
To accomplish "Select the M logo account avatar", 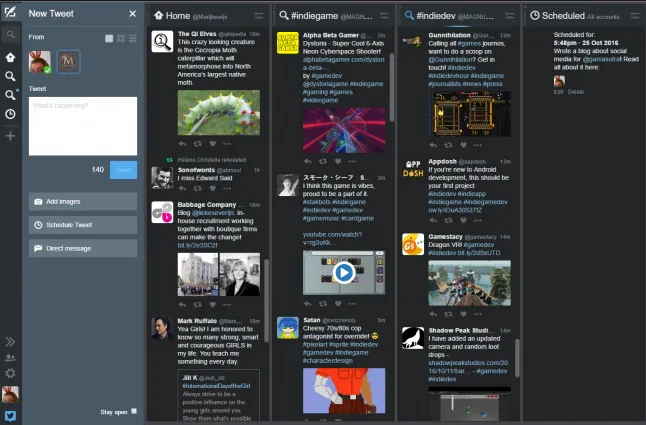I will coord(68,62).
